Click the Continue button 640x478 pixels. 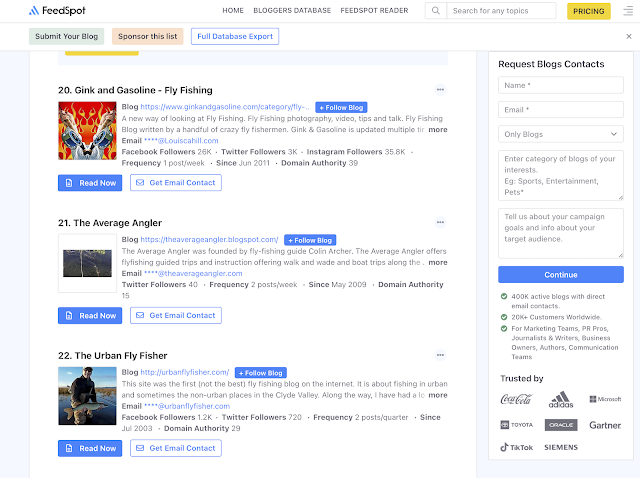560,275
